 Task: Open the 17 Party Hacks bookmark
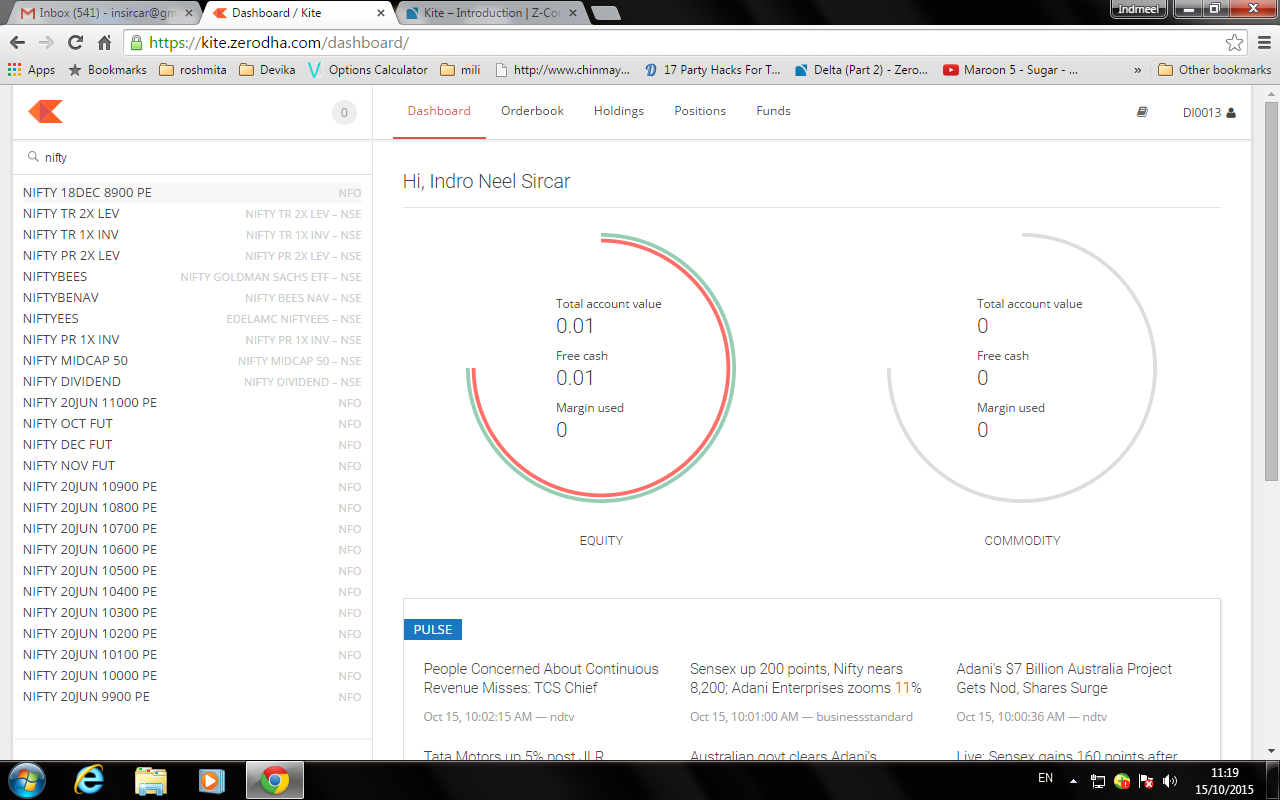point(712,70)
